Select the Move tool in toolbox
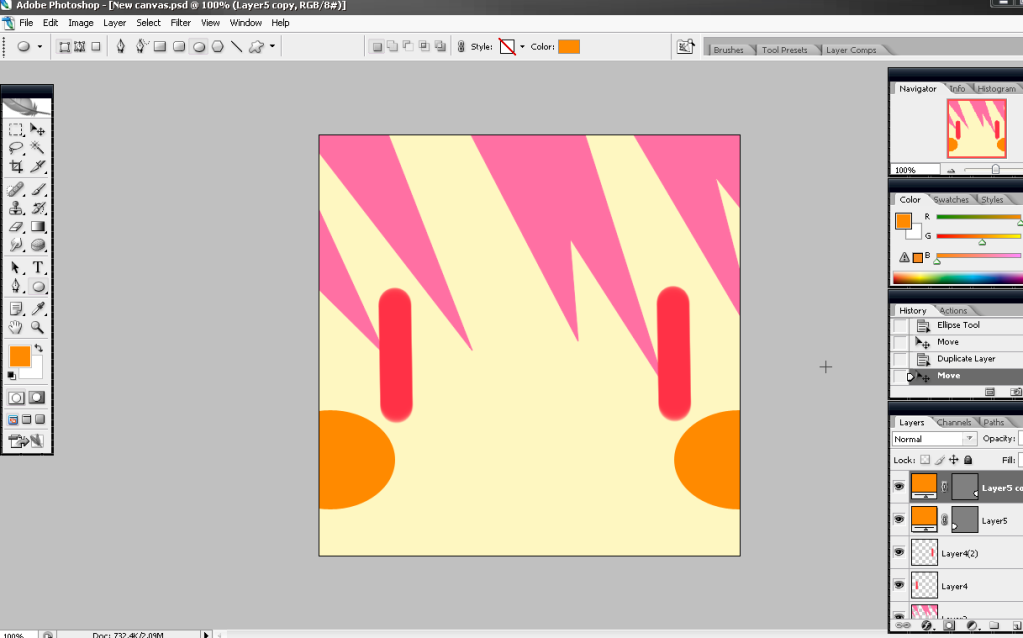This screenshot has width=1023, height=638. click(x=37, y=129)
